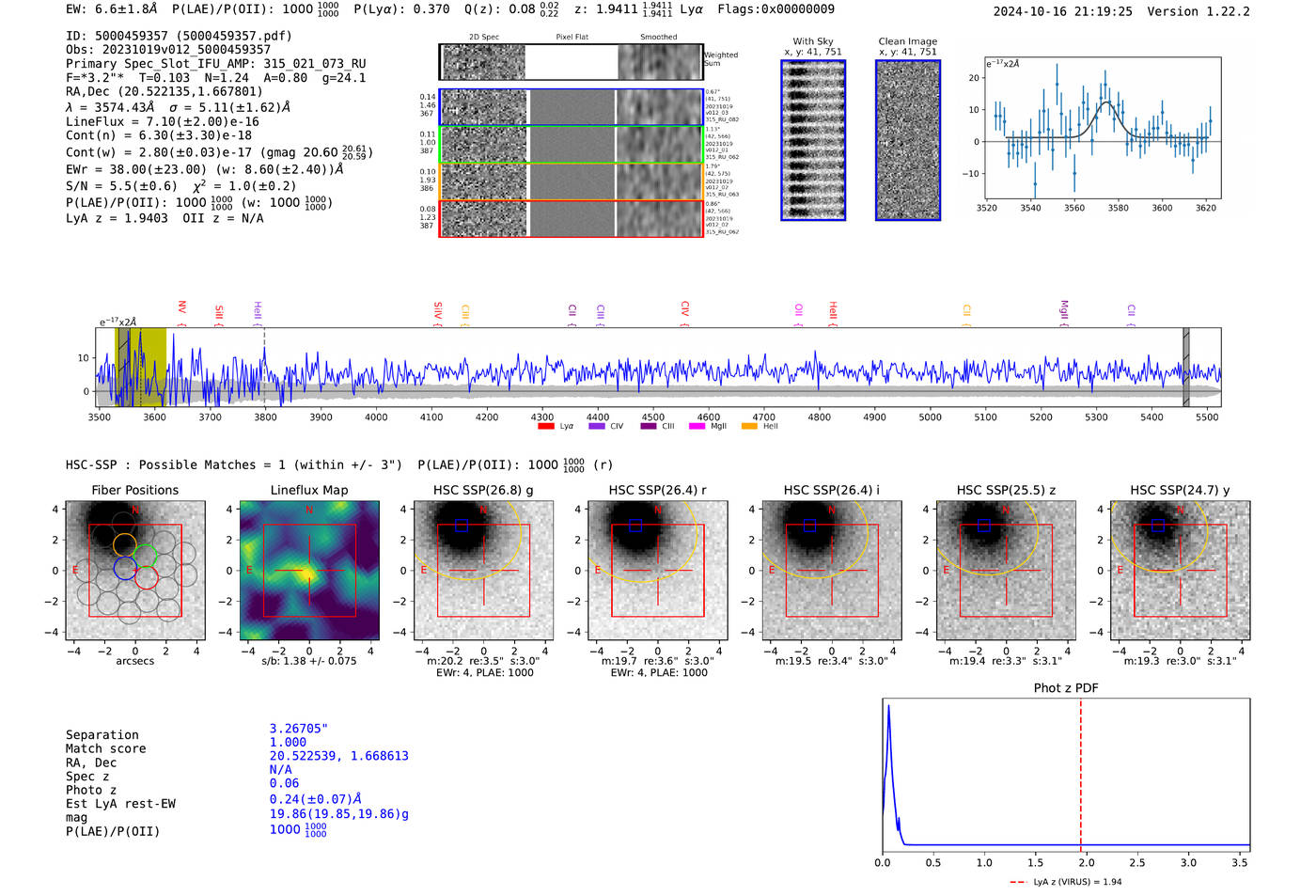The width and height of the screenshot is (1316, 896).
Task: Click the orange CIII marker near 4160
Action: point(465,312)
